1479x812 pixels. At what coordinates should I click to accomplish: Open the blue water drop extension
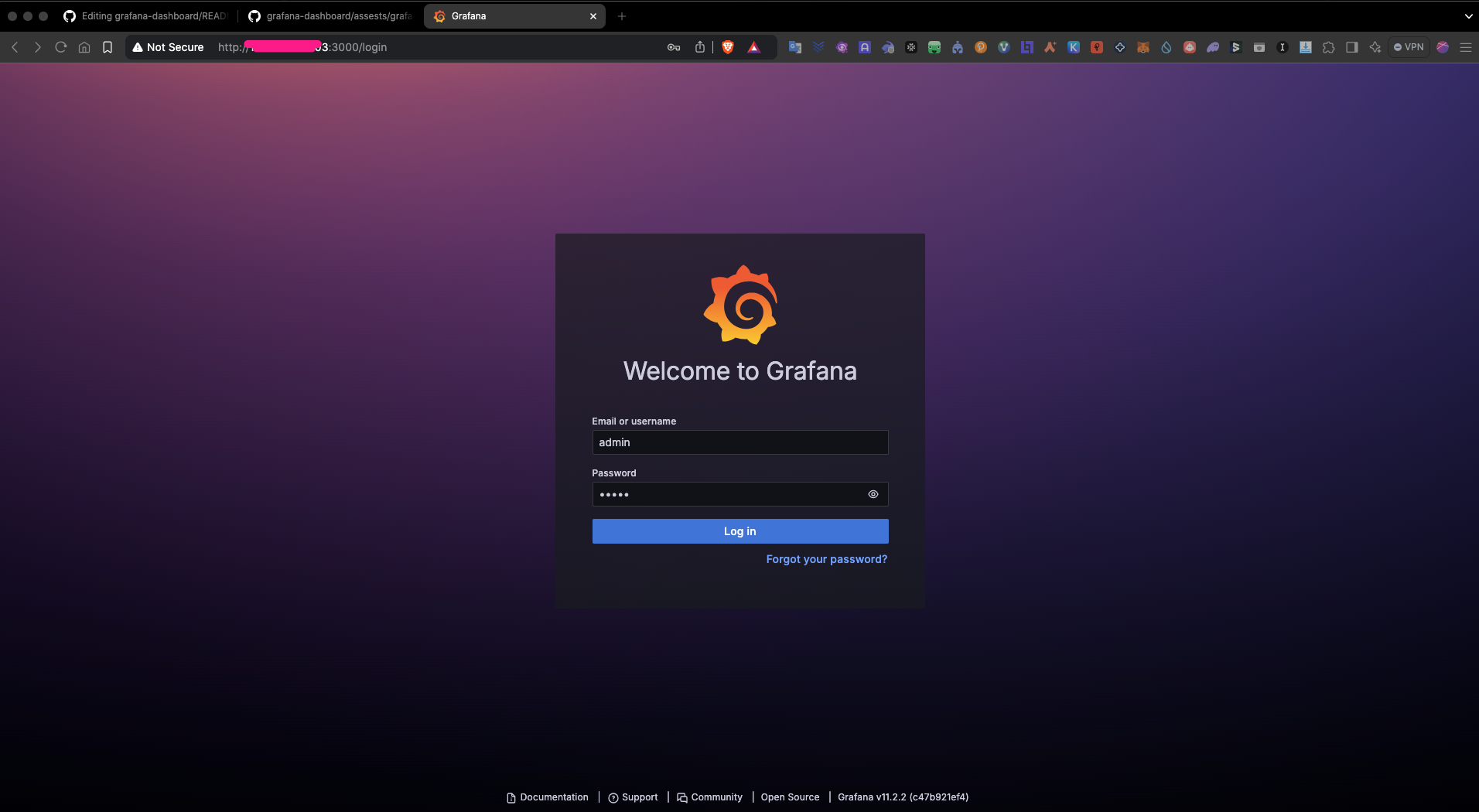[x=1166, y=47]
